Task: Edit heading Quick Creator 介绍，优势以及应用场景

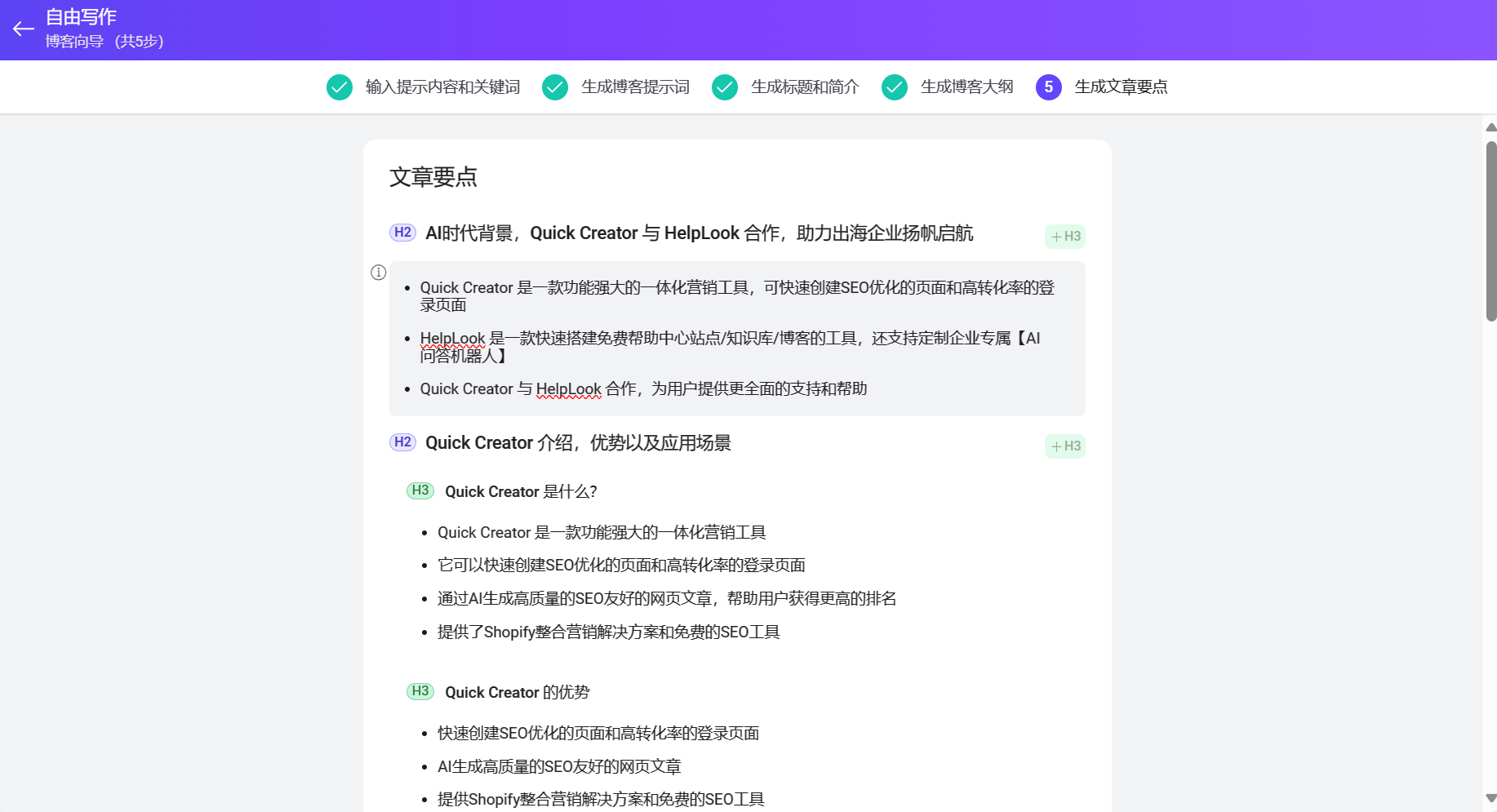Action: point(578,443)
